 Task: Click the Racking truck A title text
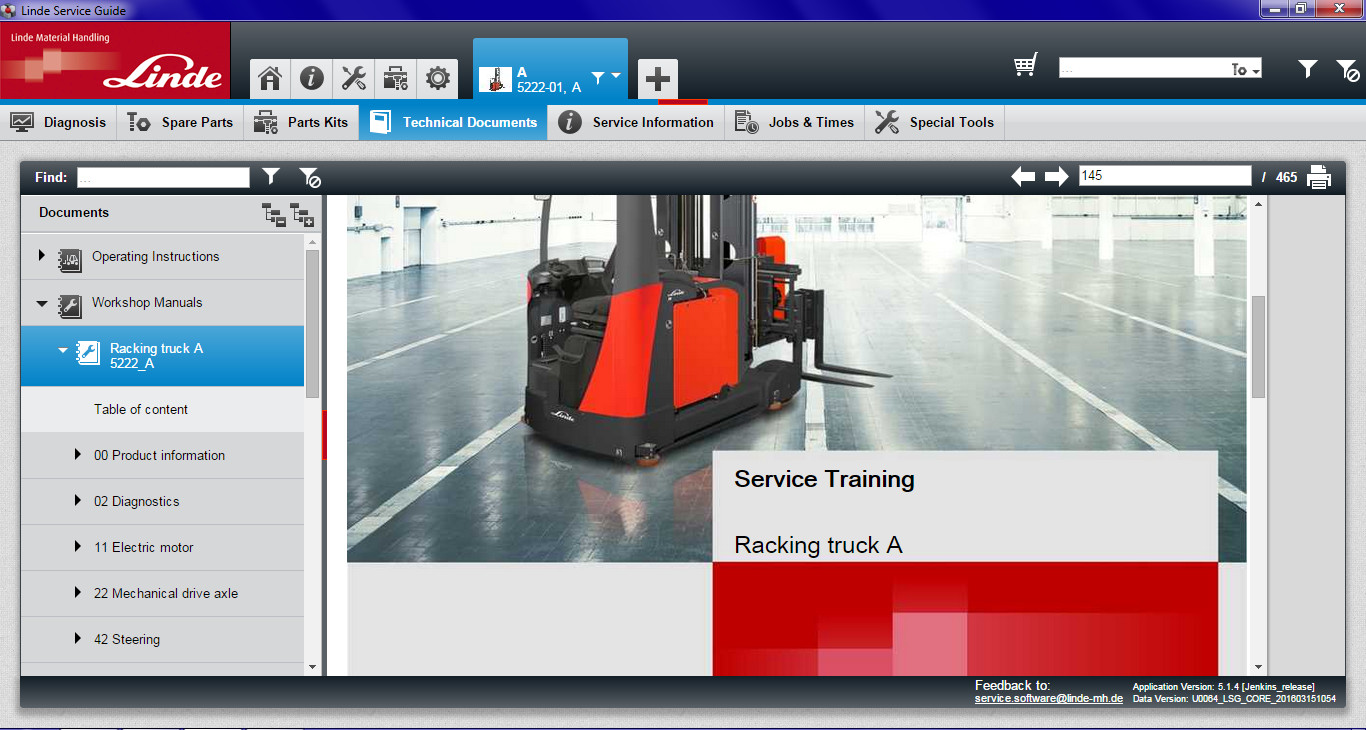pos(818,545)
